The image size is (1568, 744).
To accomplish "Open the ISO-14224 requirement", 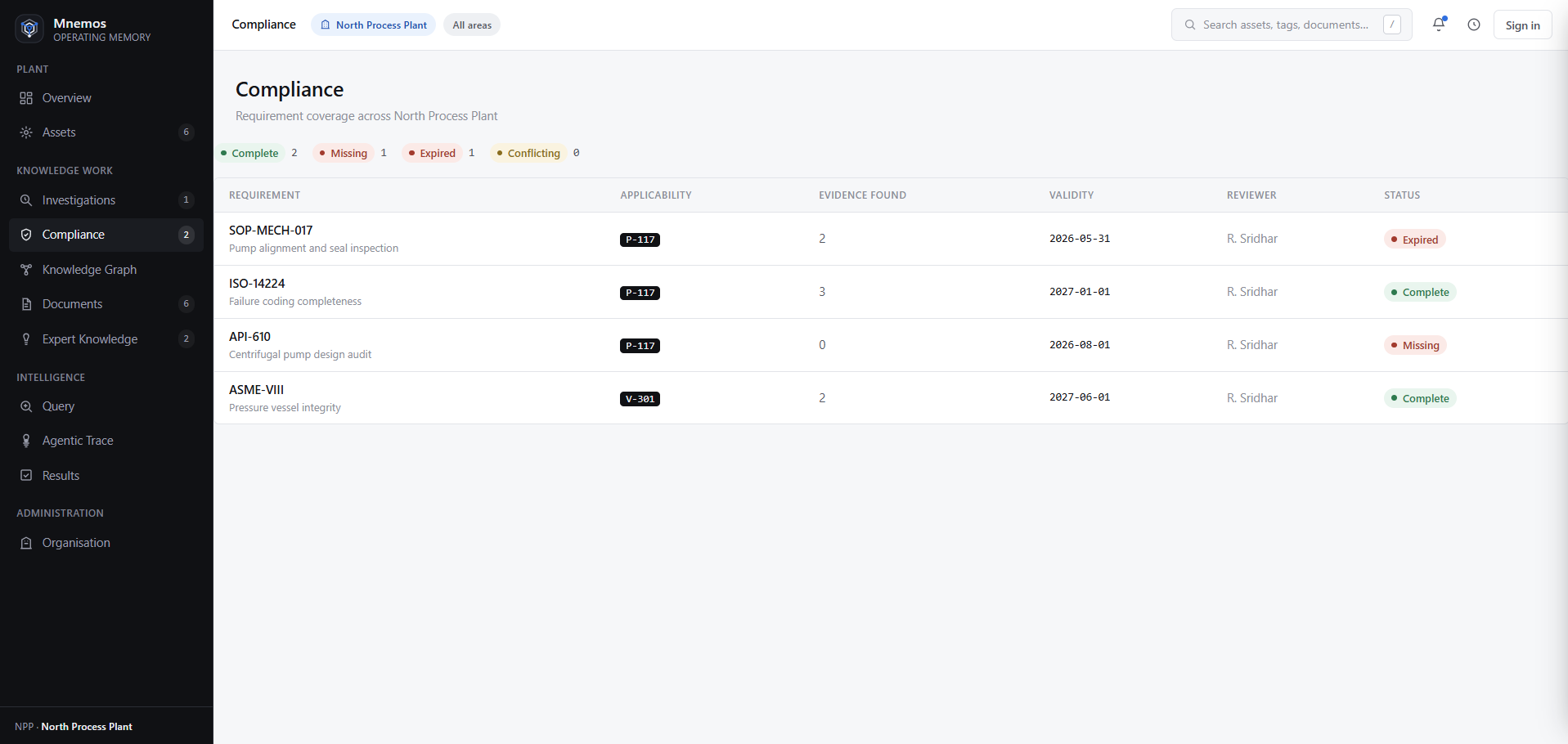I will pyautogui.click(x=891, y=292).
